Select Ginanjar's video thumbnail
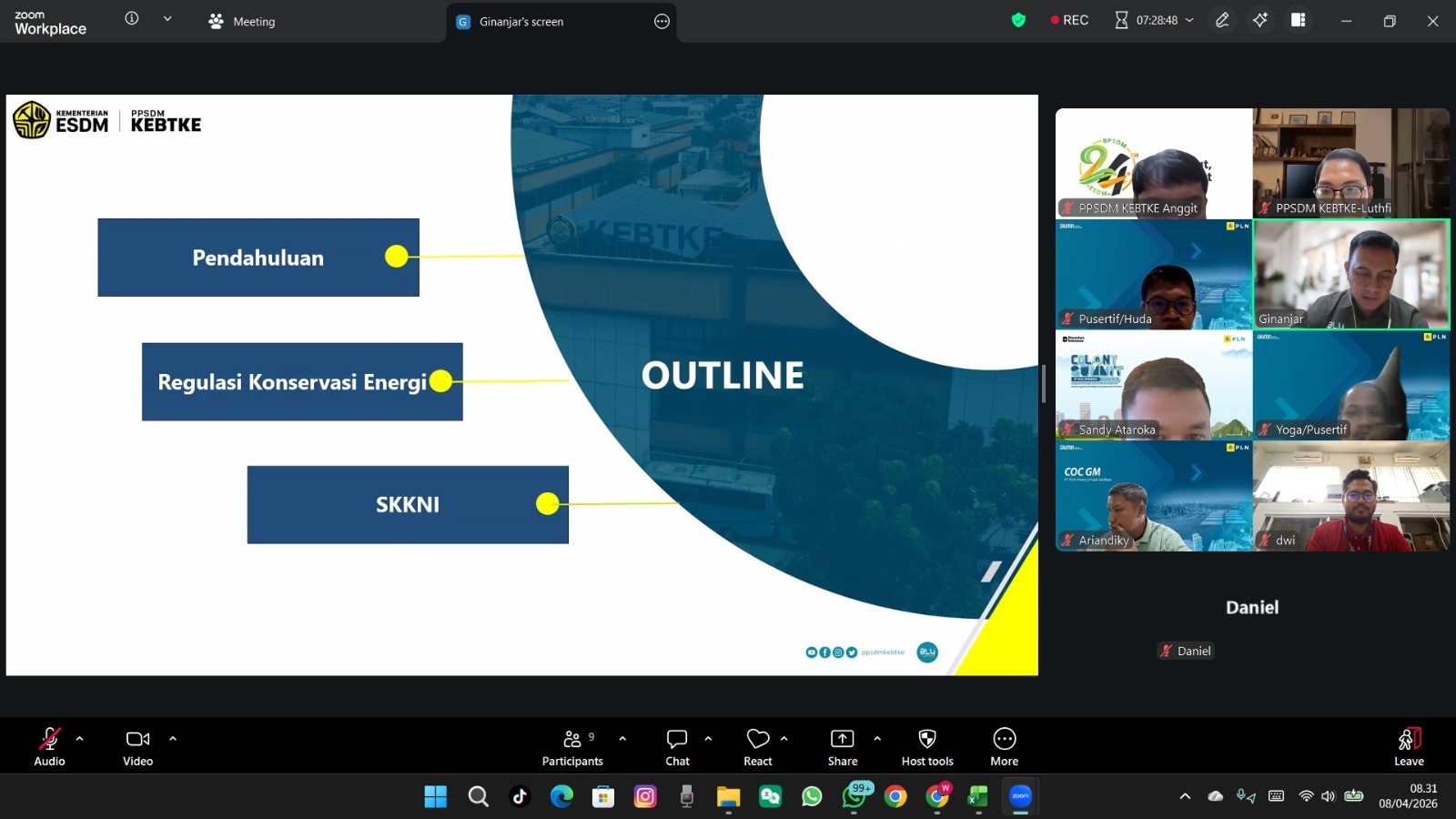This screenshot has height=819, width=1456. [x=1350, y=274]
